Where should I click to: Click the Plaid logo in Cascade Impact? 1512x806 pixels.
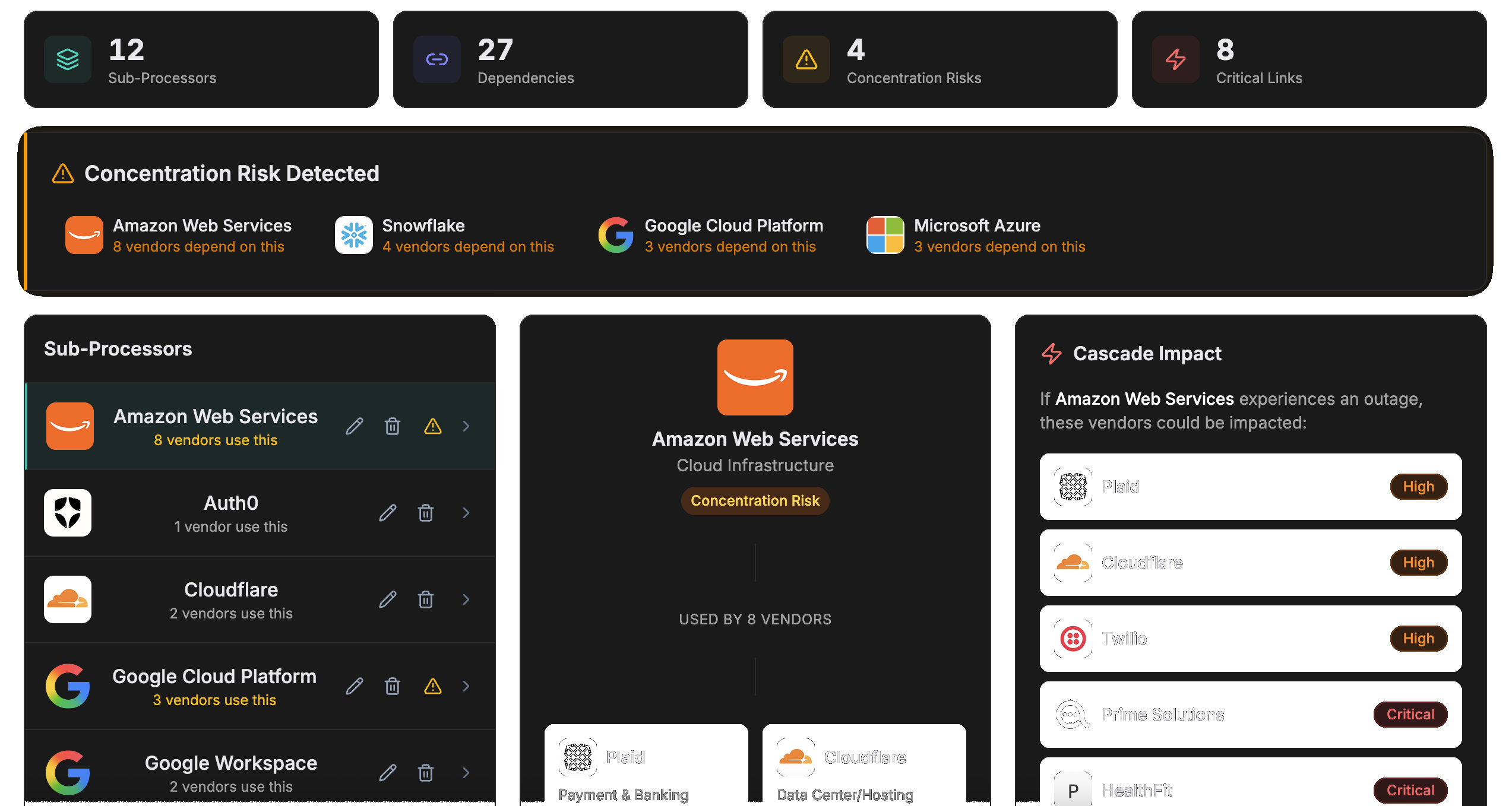(1073, 487)
